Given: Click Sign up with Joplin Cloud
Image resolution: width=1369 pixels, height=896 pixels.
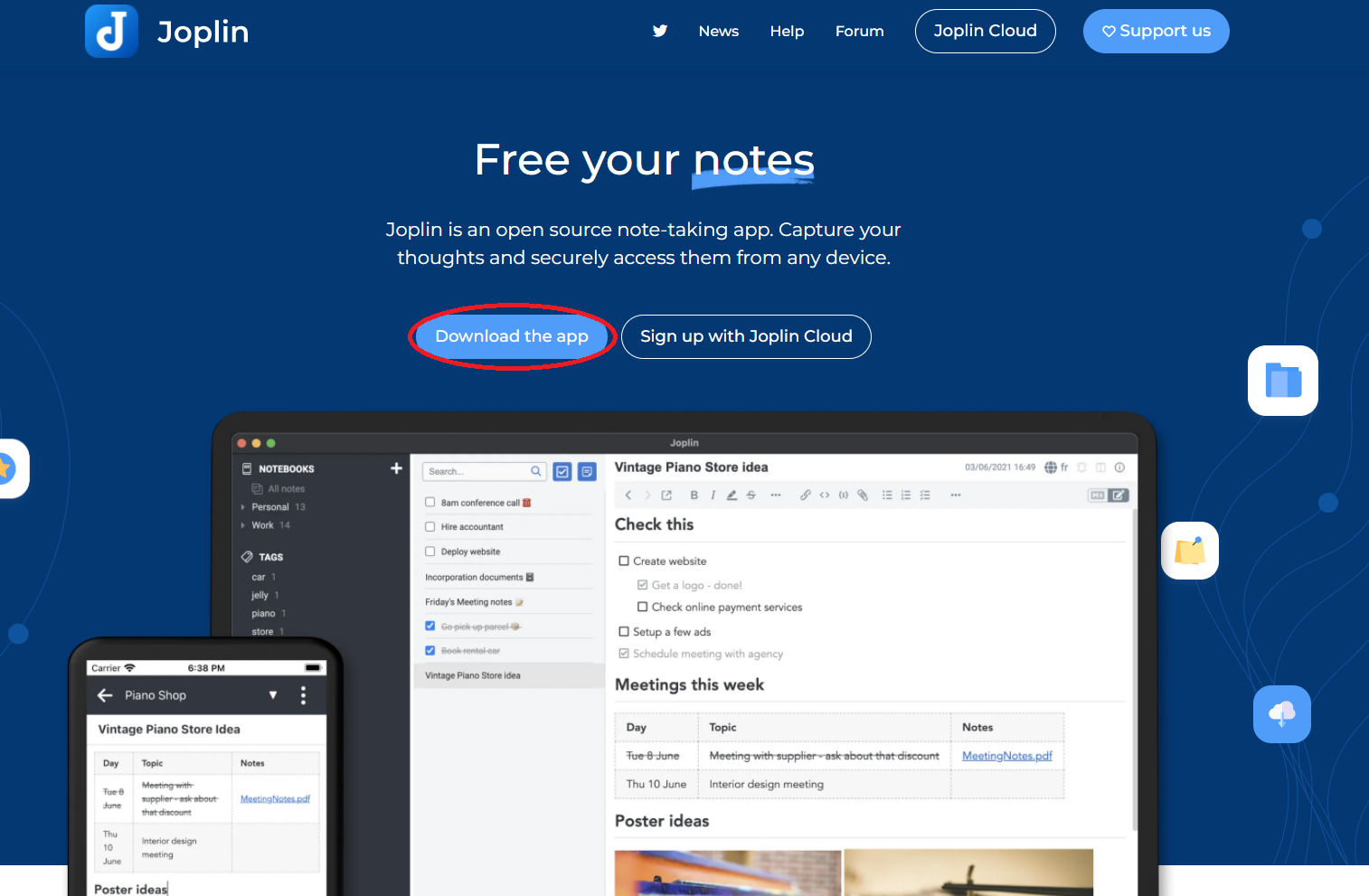Looking at the screenshot, I should click(x=746, y=336).
